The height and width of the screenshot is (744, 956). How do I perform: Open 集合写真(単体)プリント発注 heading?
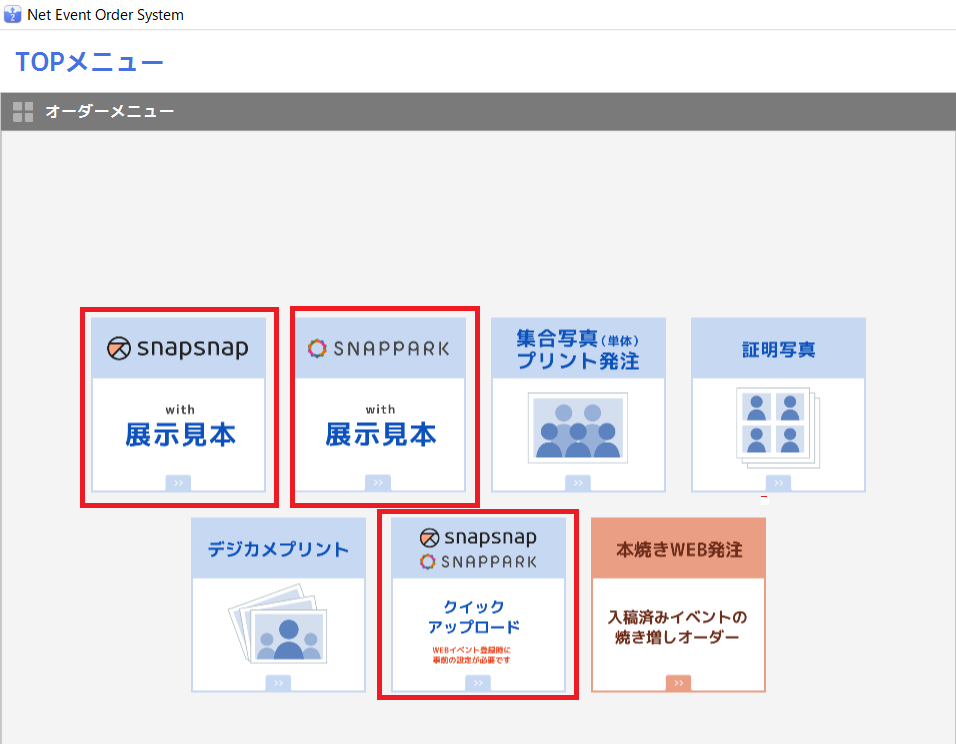coord(578,349)
